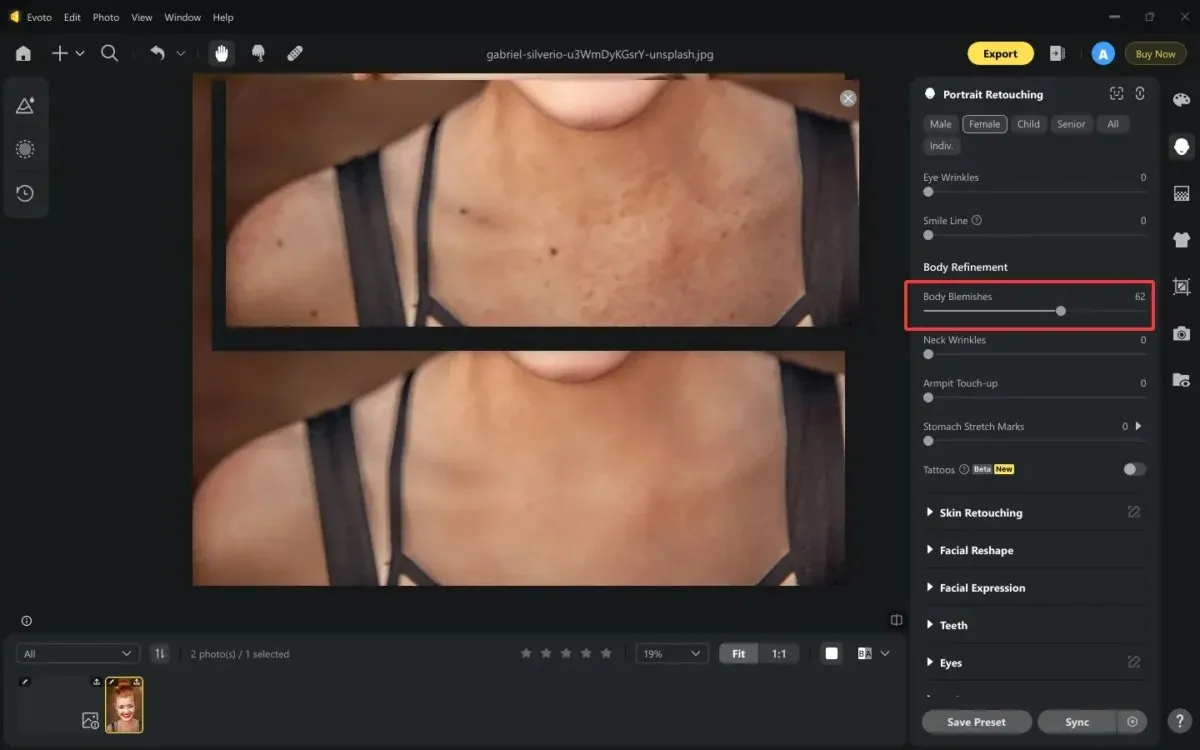Open the Help question mark icon

coord(1181,720)
